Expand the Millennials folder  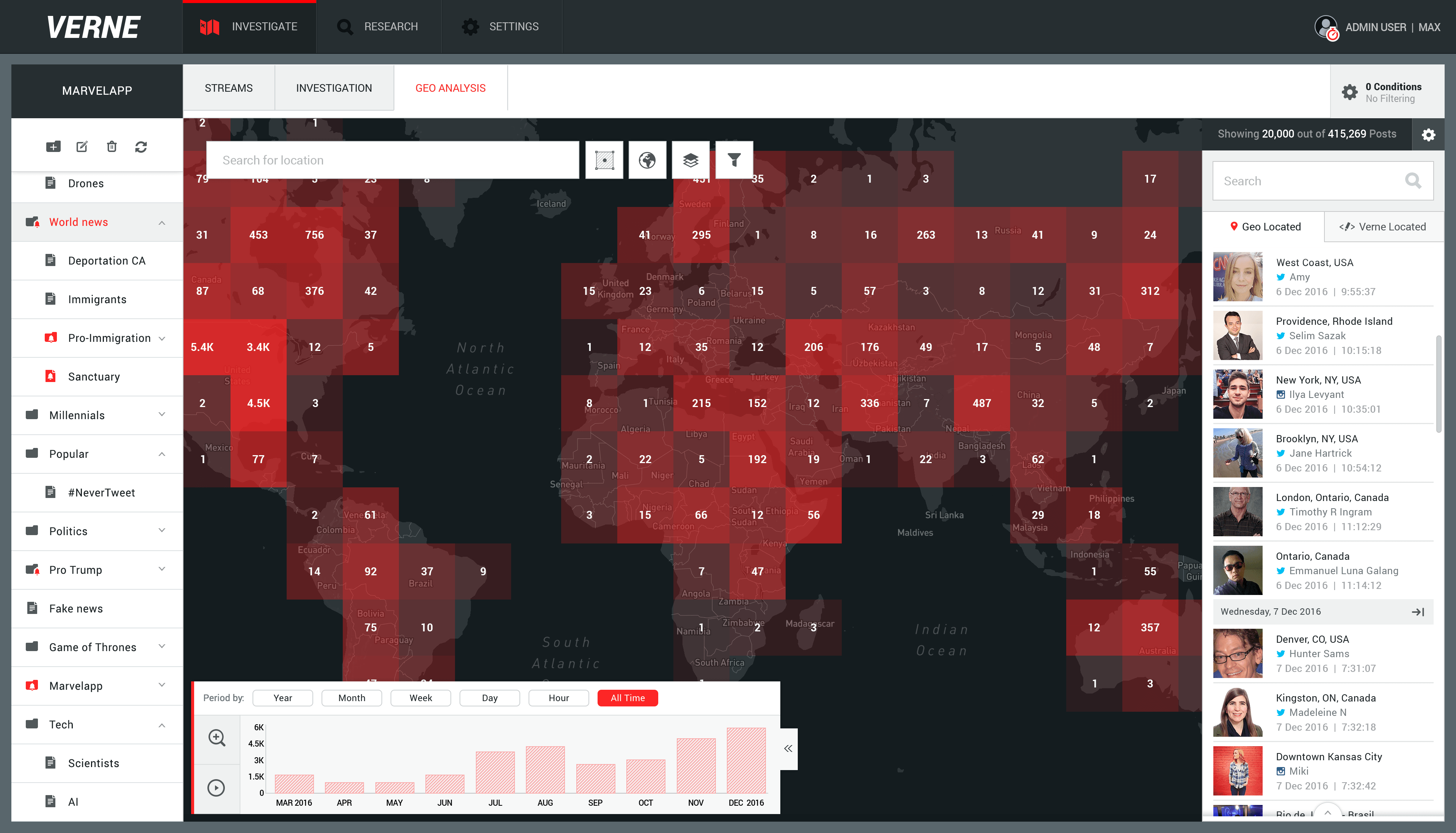[x=162, y=415]
